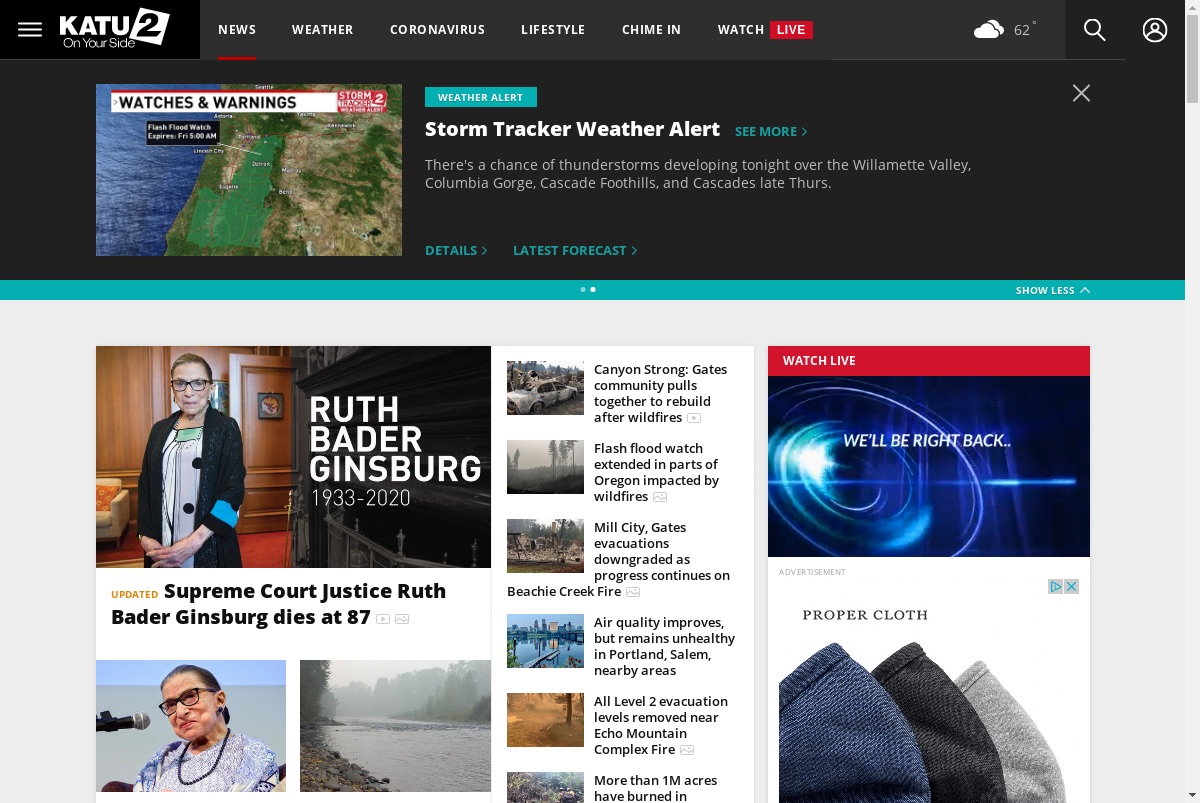The width and height of the screenshot is (1200, 803).
Task: Click the Weather Alert tag label
Action: pos(481,97)
